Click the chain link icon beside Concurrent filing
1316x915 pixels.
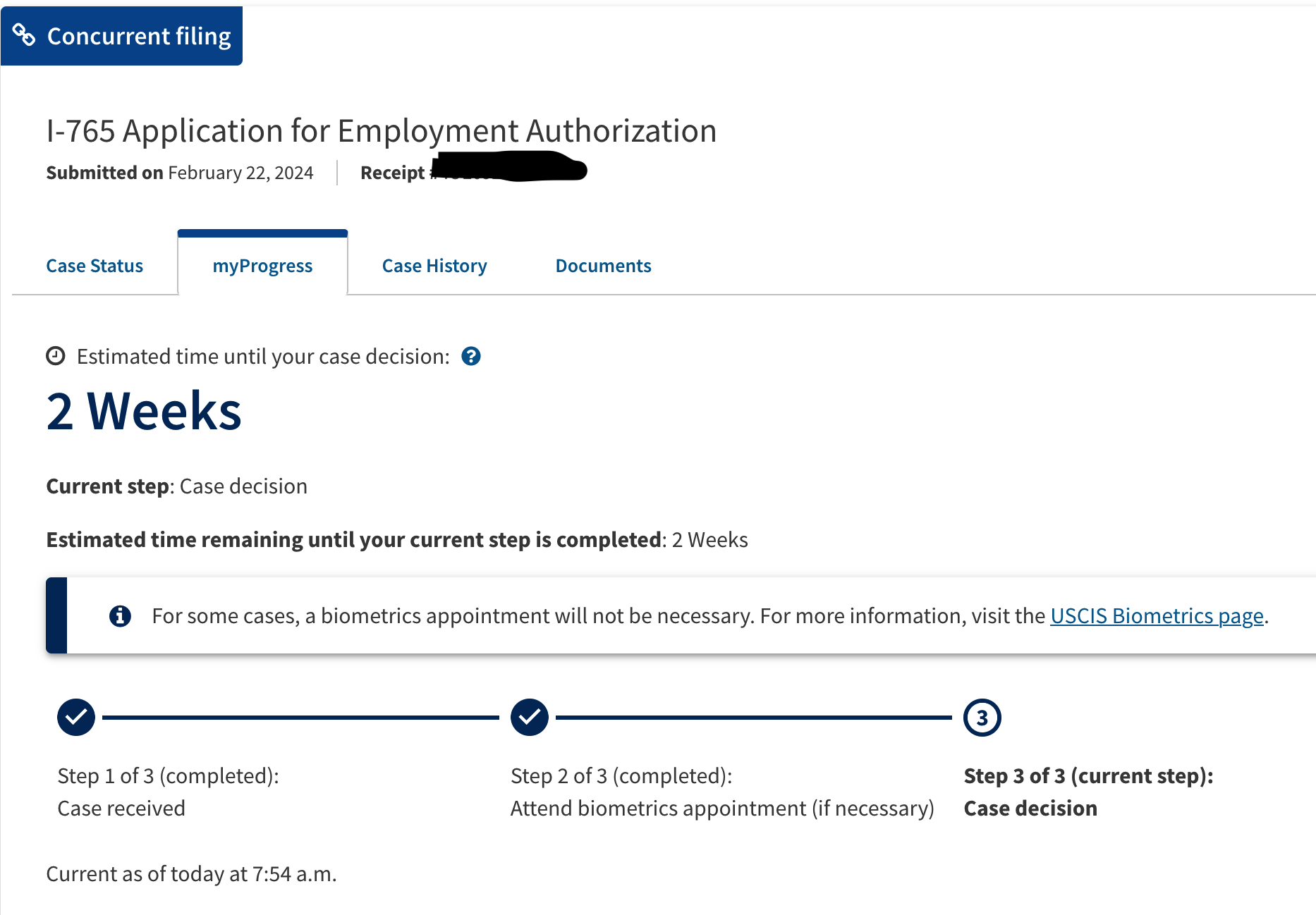[x=24, y=35]
